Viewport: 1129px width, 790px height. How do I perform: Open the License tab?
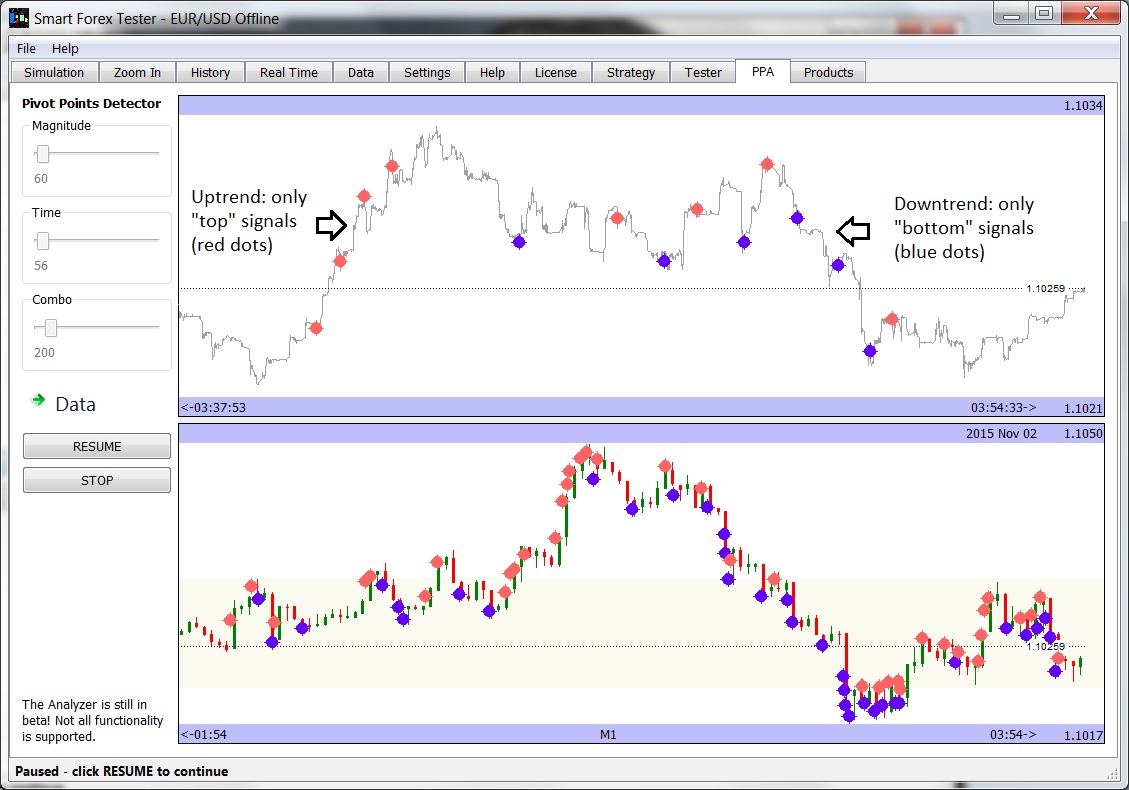(x=556, y=73)
